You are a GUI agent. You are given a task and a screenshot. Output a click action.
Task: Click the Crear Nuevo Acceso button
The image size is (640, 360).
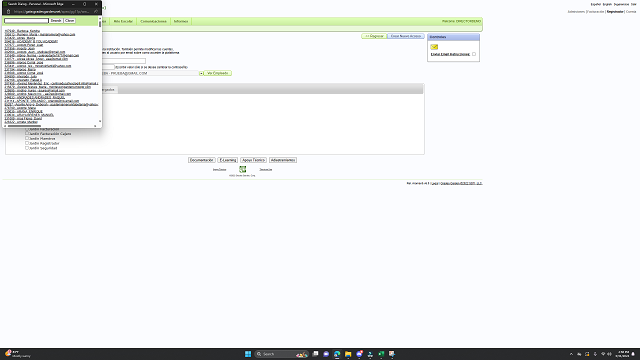point(406,36)
